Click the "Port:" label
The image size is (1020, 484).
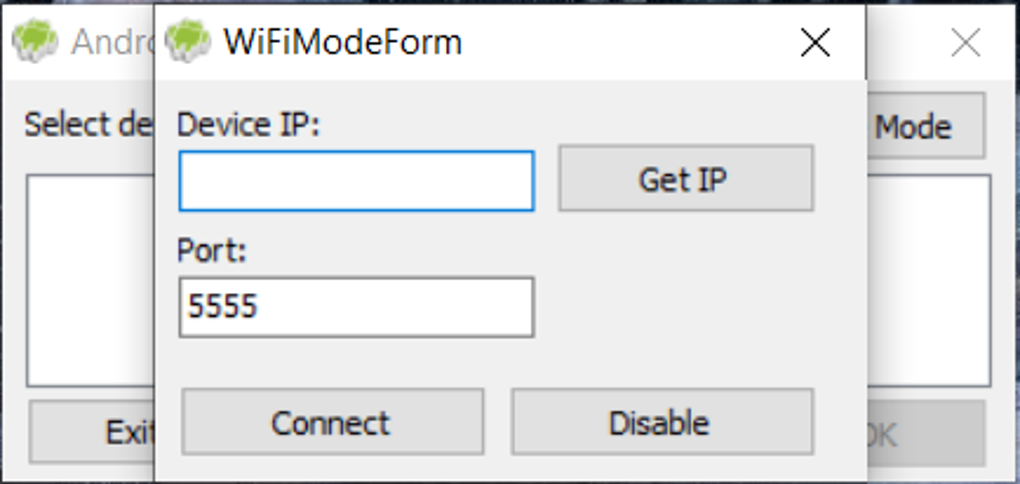211,250
